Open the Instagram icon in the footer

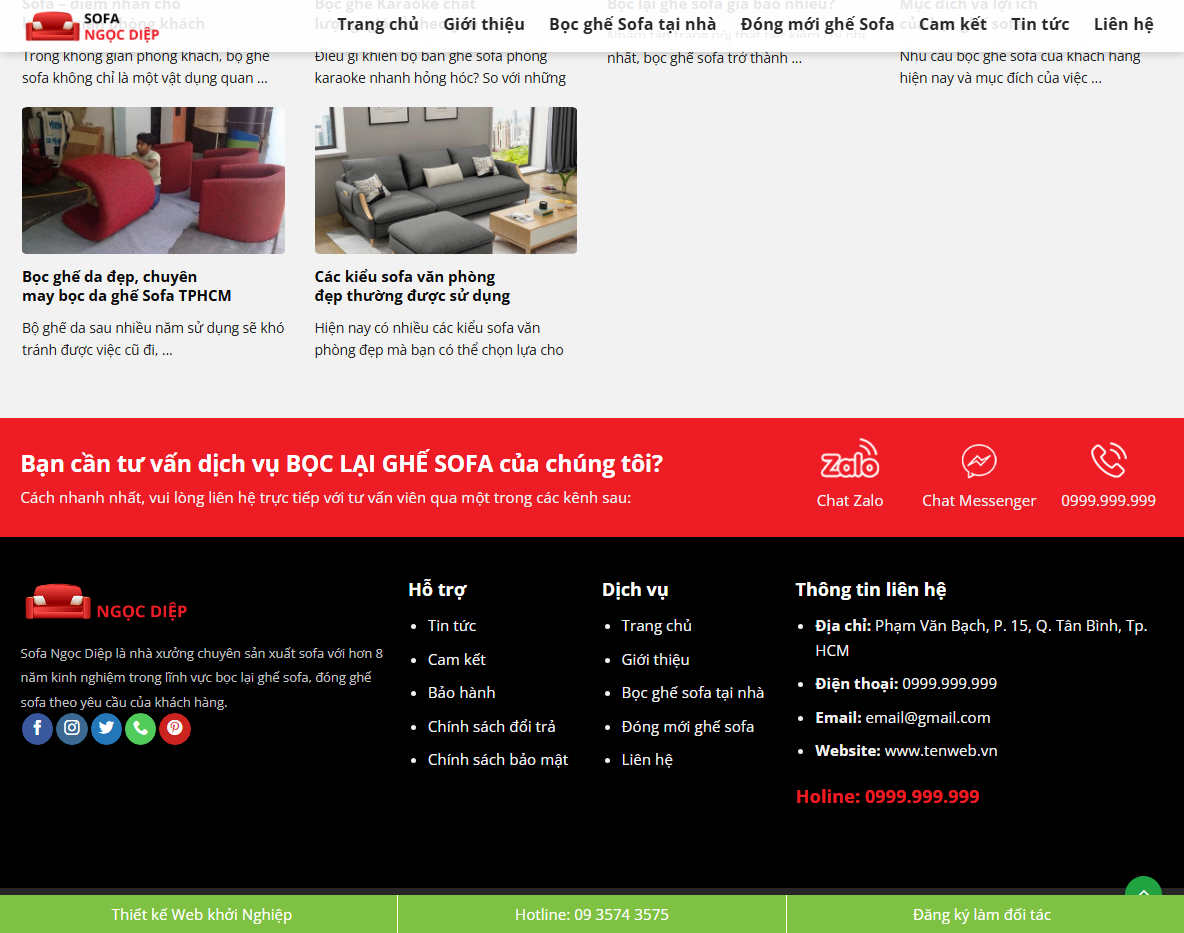71,729
